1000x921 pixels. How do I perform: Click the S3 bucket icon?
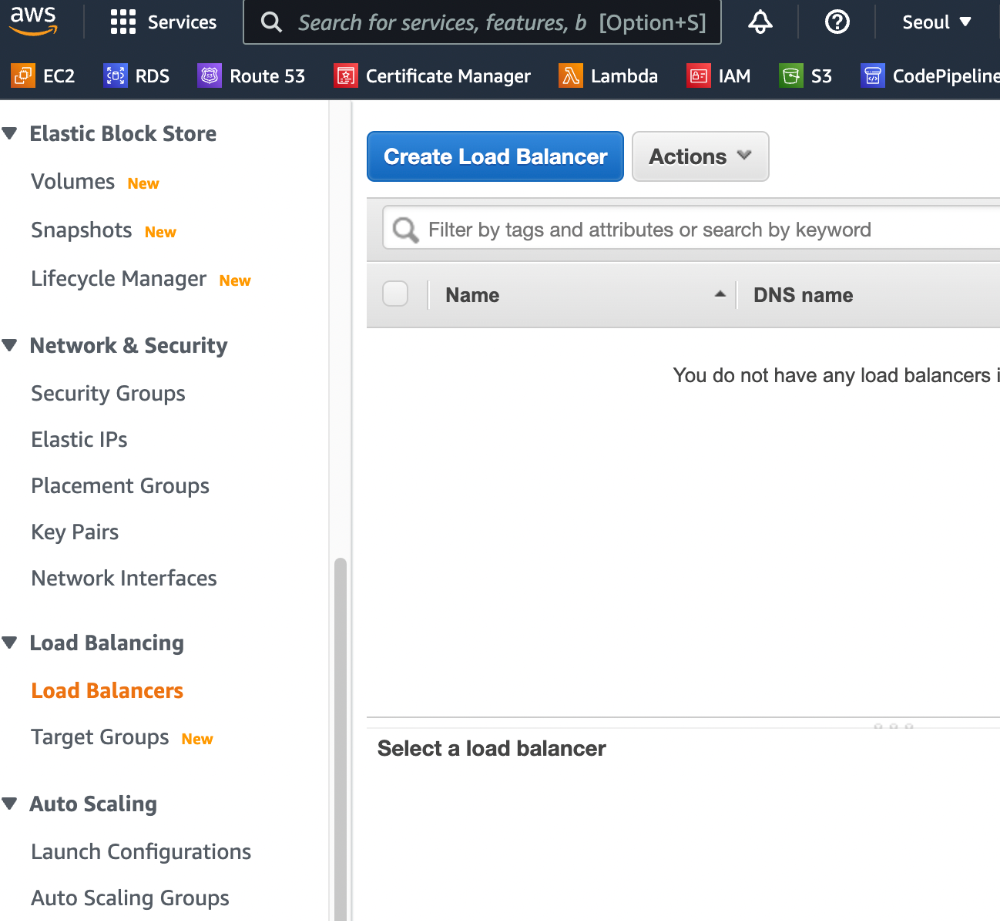791,76
